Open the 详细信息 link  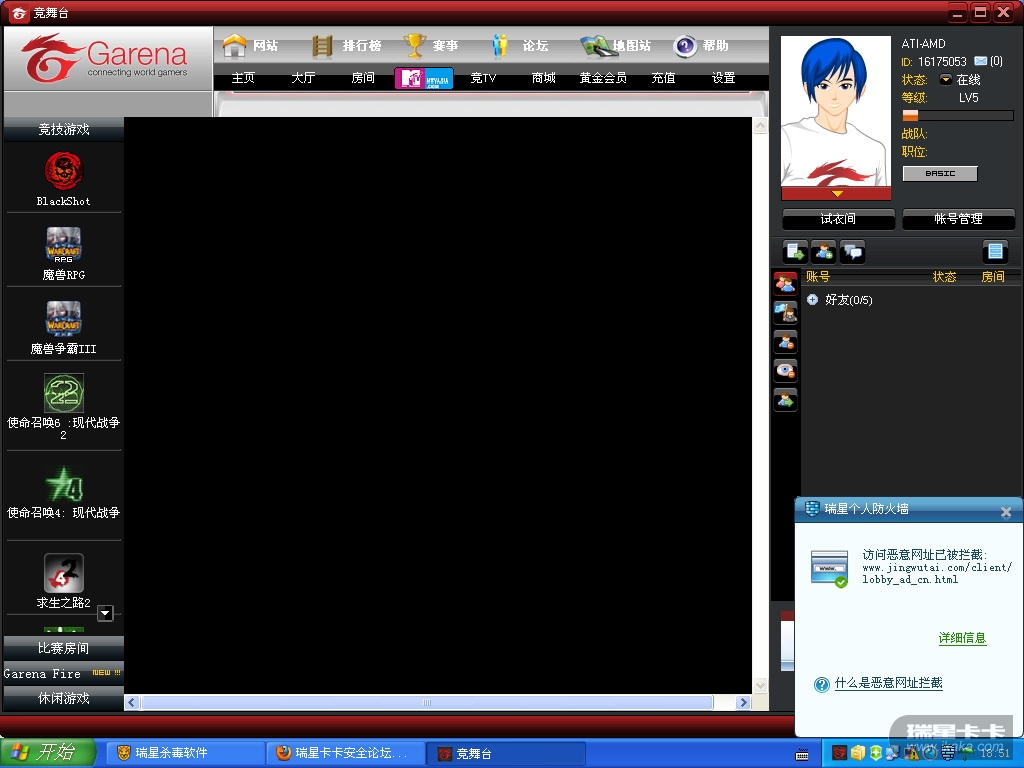click(962, 638)
